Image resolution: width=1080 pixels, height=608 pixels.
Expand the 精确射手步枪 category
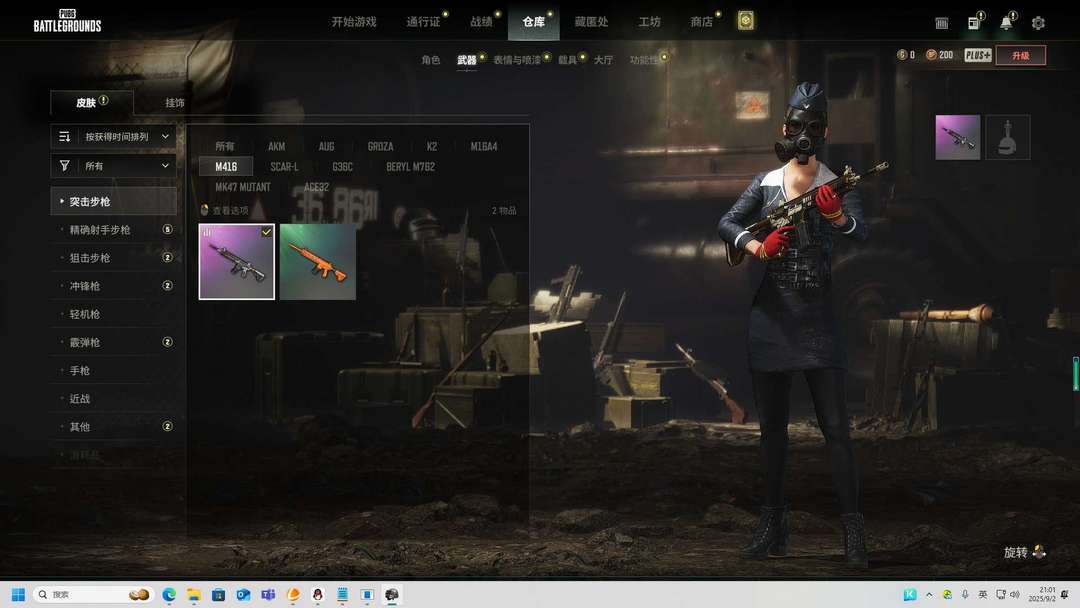click(114, 229)
